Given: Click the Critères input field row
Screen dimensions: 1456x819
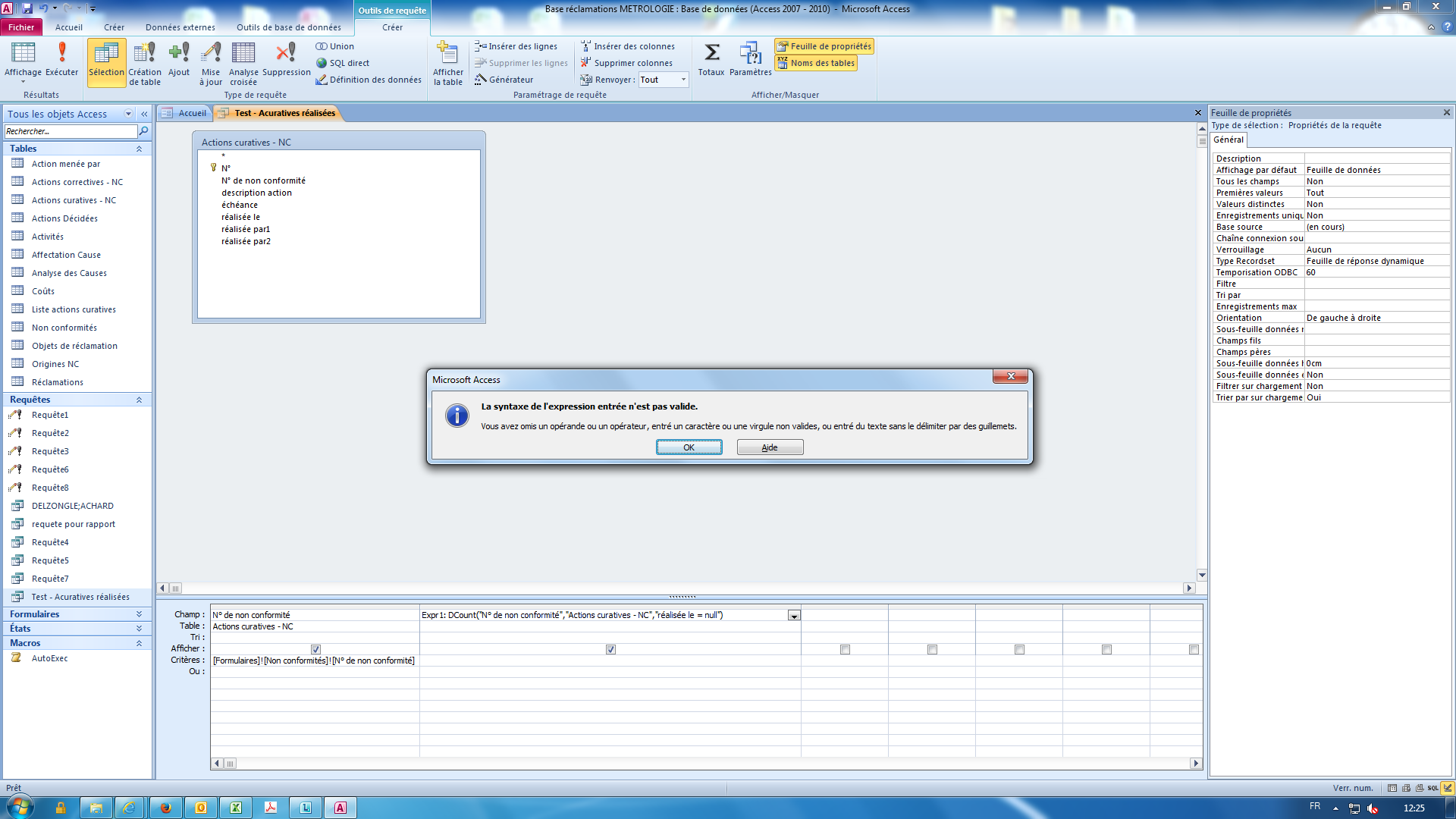Looking at the screenshot, I should click(315, 660).
